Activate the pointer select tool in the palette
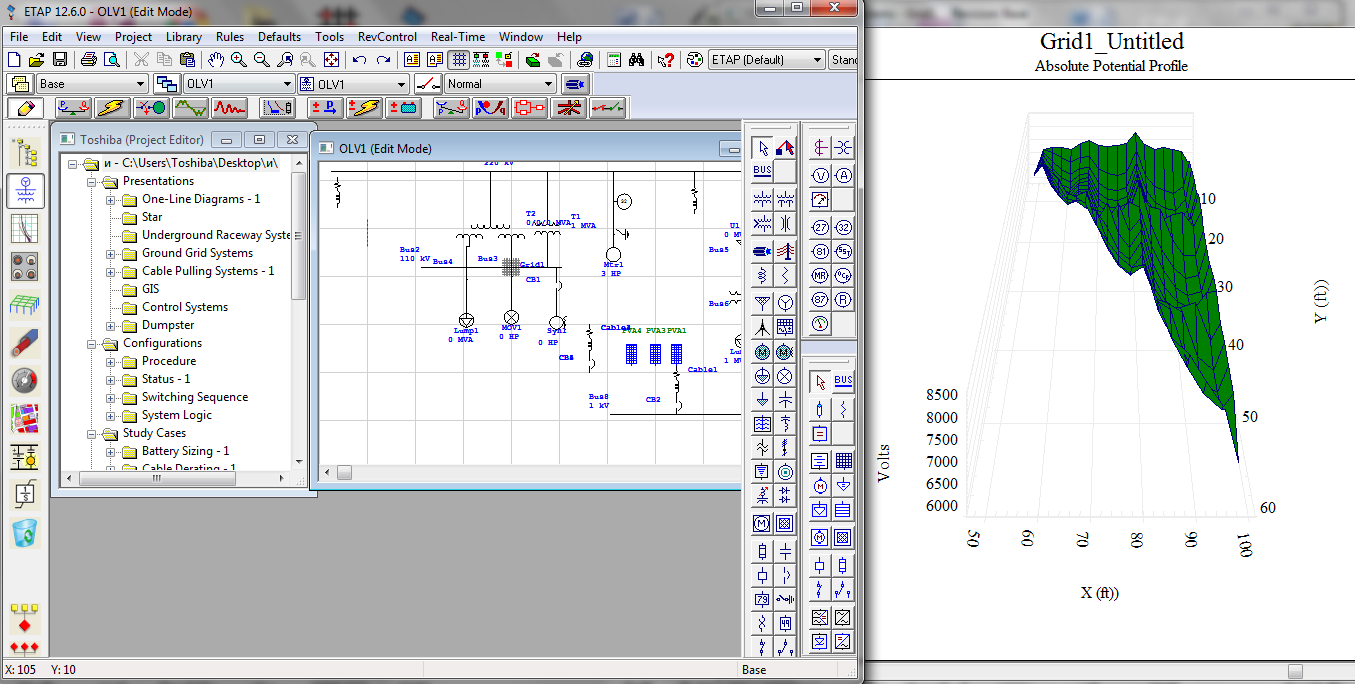This screenshot has height=684, width=1355. point(762,148)
